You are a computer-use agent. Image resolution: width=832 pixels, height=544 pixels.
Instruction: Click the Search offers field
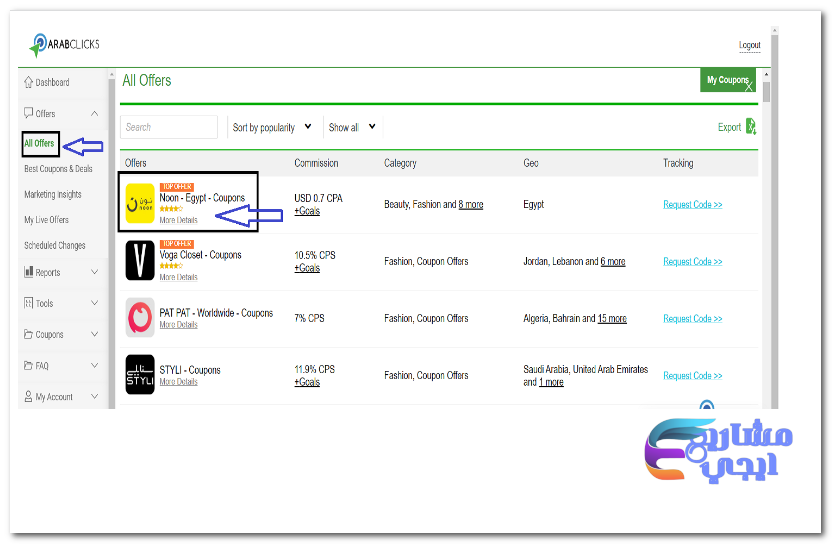(x=169, y=127)
